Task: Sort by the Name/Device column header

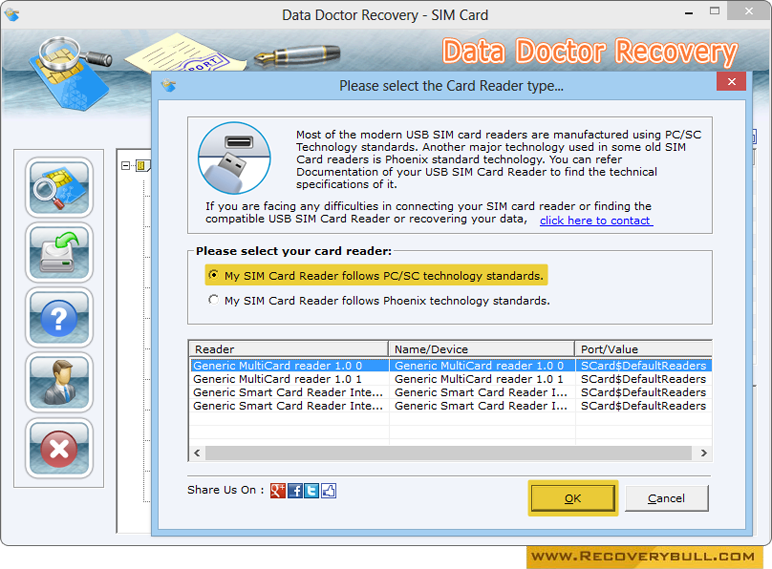Action: [x=482, y=349]
